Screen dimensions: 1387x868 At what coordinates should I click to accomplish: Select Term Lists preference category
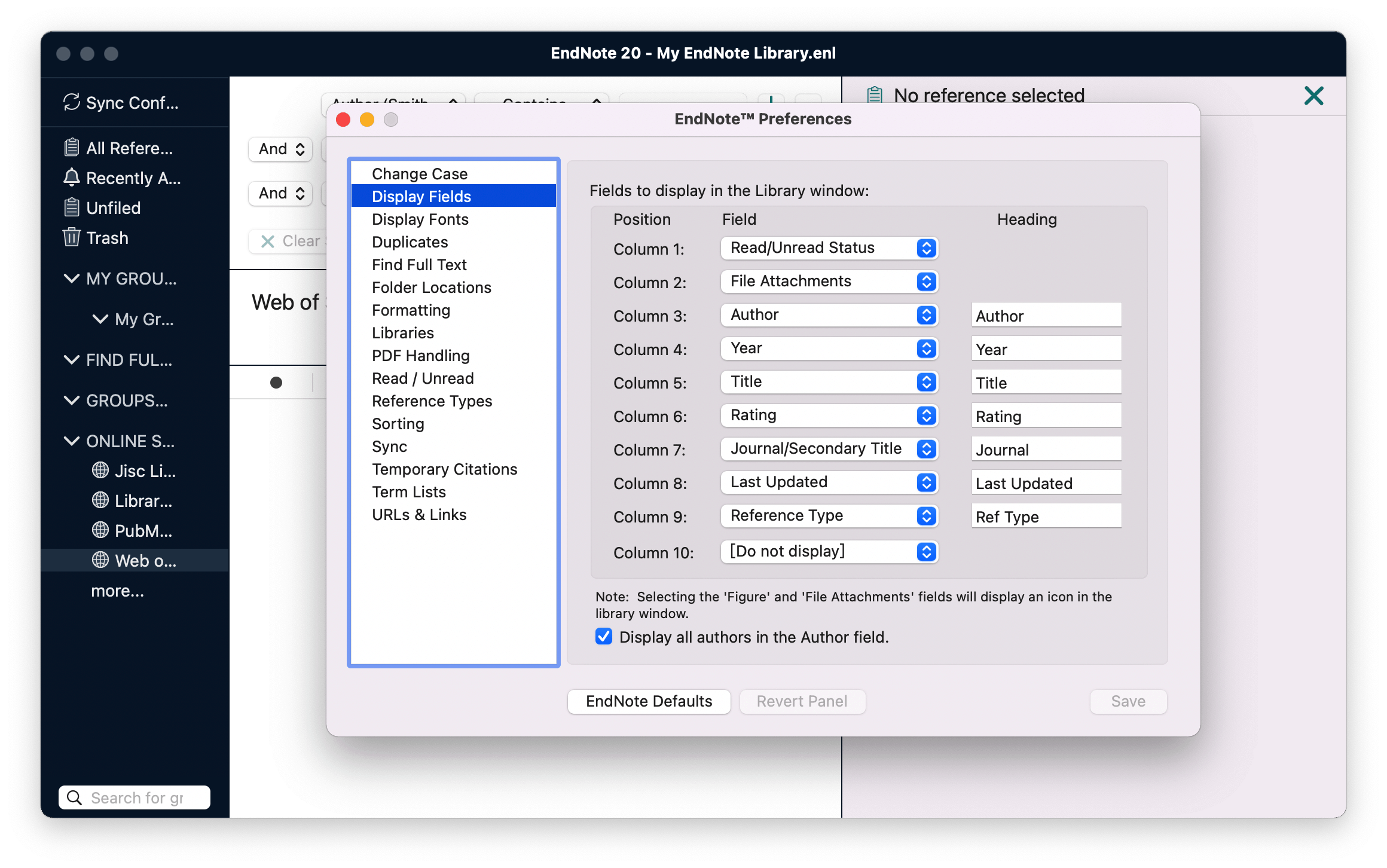(x=453, y=491)
